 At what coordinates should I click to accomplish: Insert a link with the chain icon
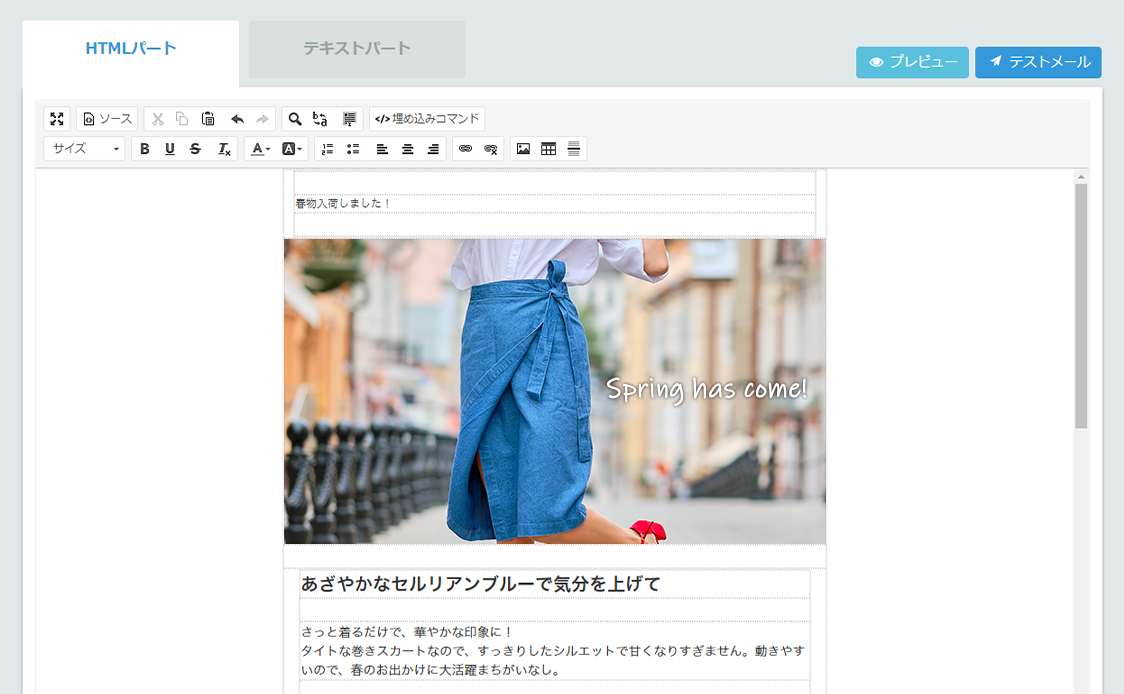point(465,149)
